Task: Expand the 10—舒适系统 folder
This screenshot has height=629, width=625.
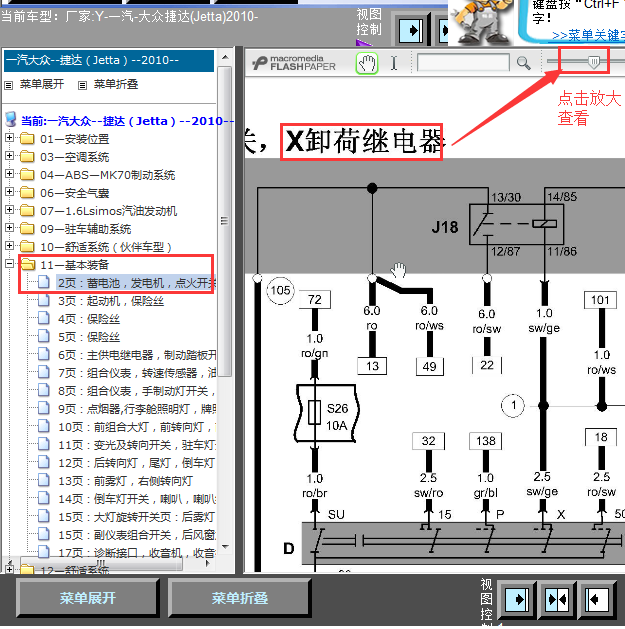Action: 9,246
